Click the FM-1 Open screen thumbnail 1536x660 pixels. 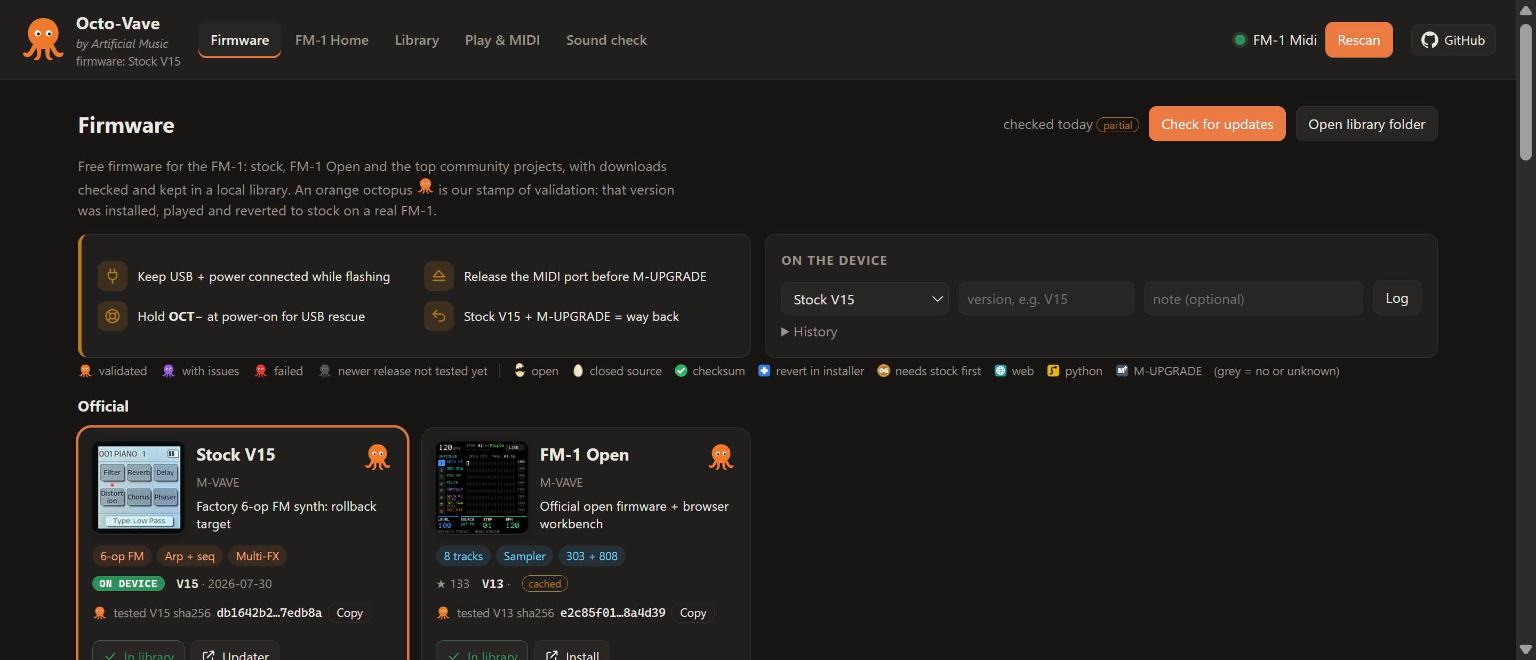(482, 487)
